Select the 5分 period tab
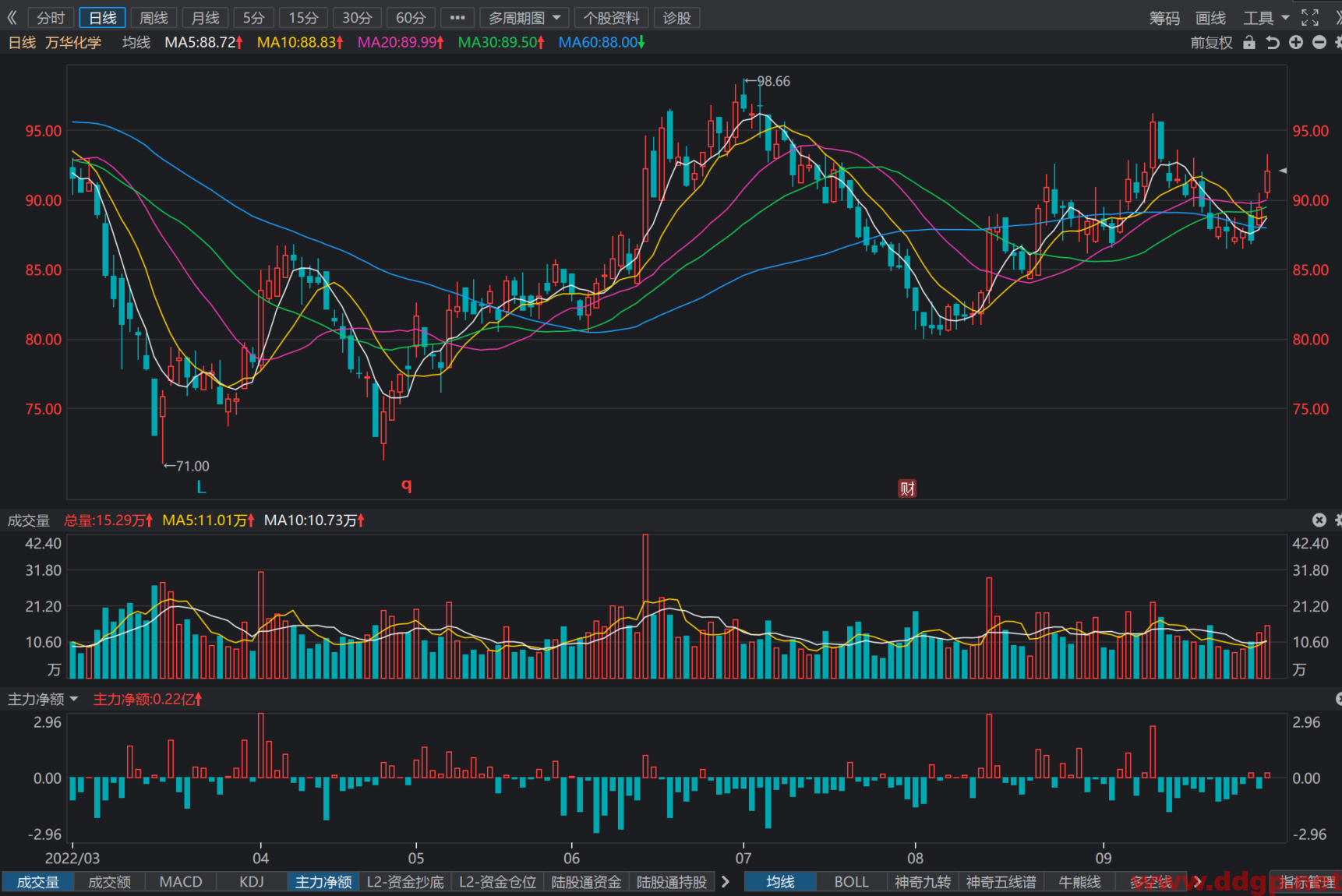Screen dimensions: 1342x896 coord(253,18)
